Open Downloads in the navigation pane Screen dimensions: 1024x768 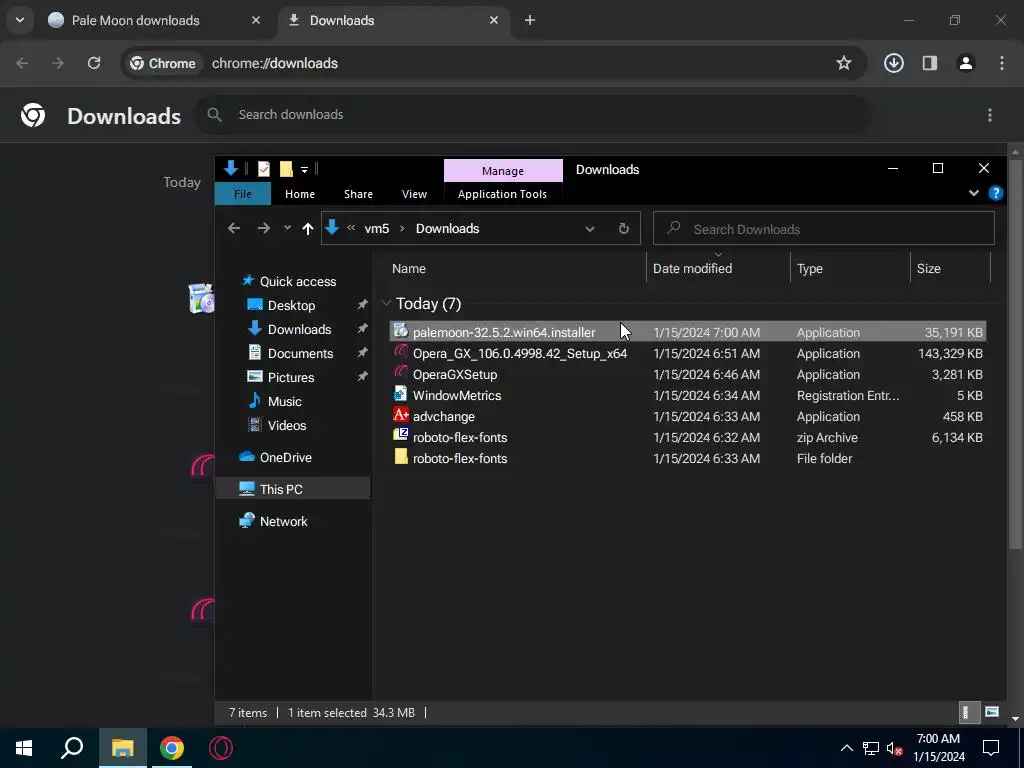coord(299,329)
